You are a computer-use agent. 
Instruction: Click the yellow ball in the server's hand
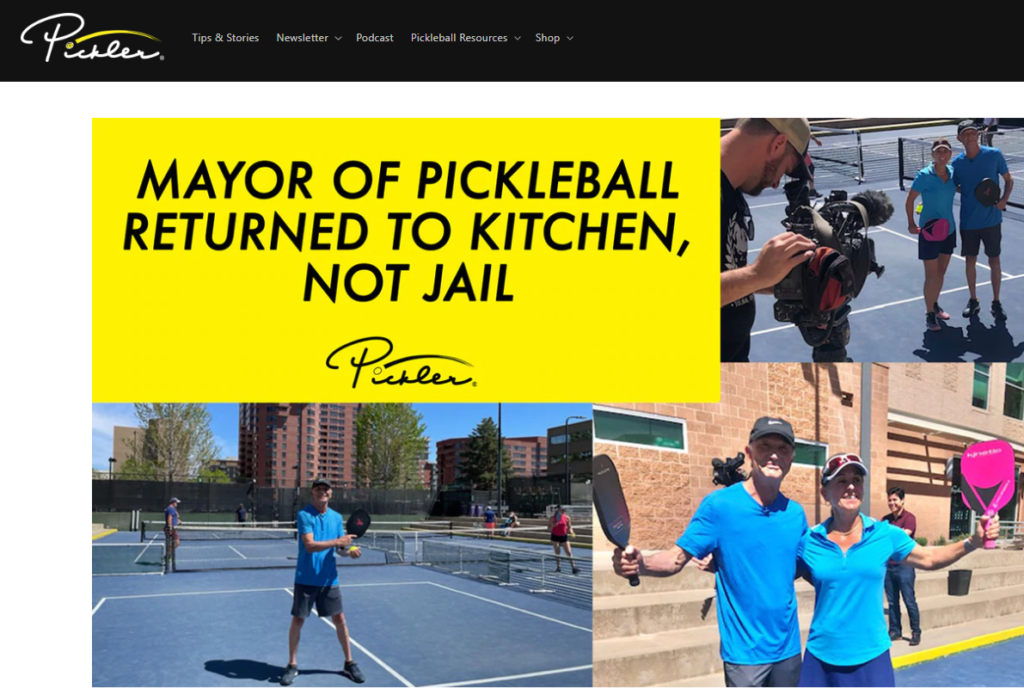tap(353, 550)
